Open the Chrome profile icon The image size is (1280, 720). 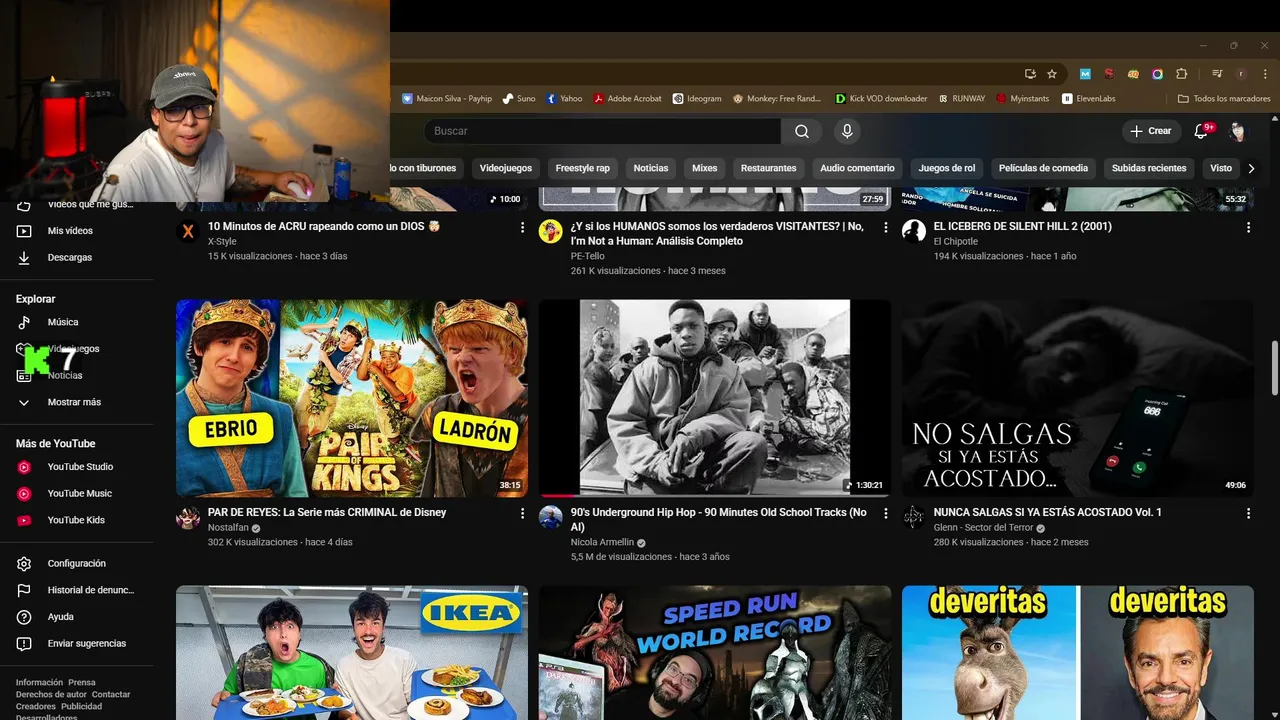click(1241, 74)
